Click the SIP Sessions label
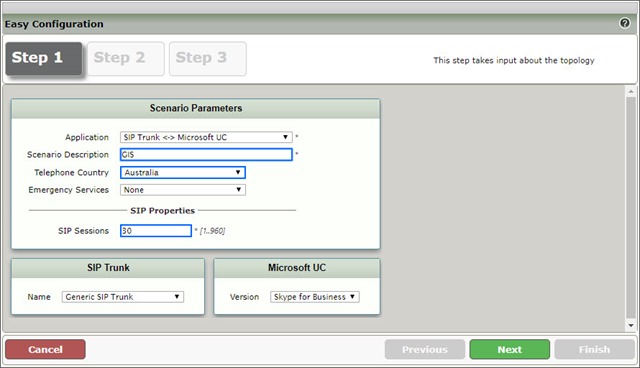This screenshot has height=368, width=640. tap(83, 231)
